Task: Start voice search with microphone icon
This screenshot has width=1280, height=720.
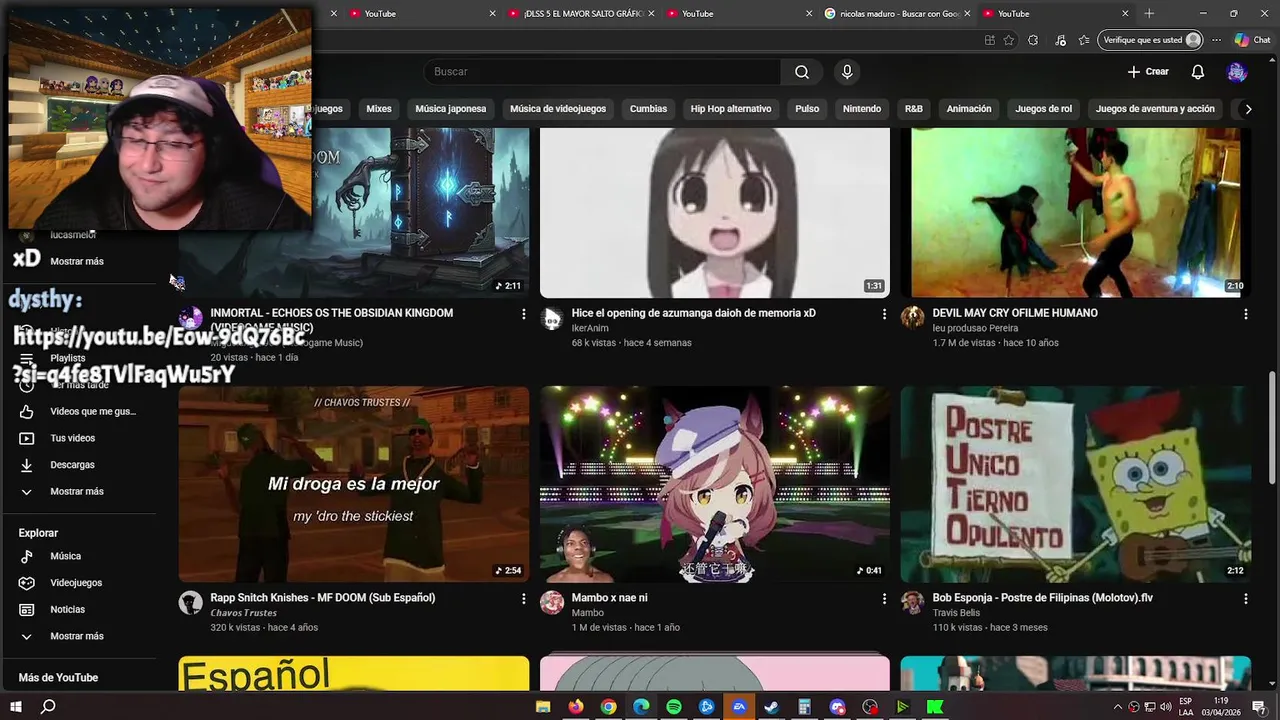Action: pyautogui.click(x=847, y=72)
